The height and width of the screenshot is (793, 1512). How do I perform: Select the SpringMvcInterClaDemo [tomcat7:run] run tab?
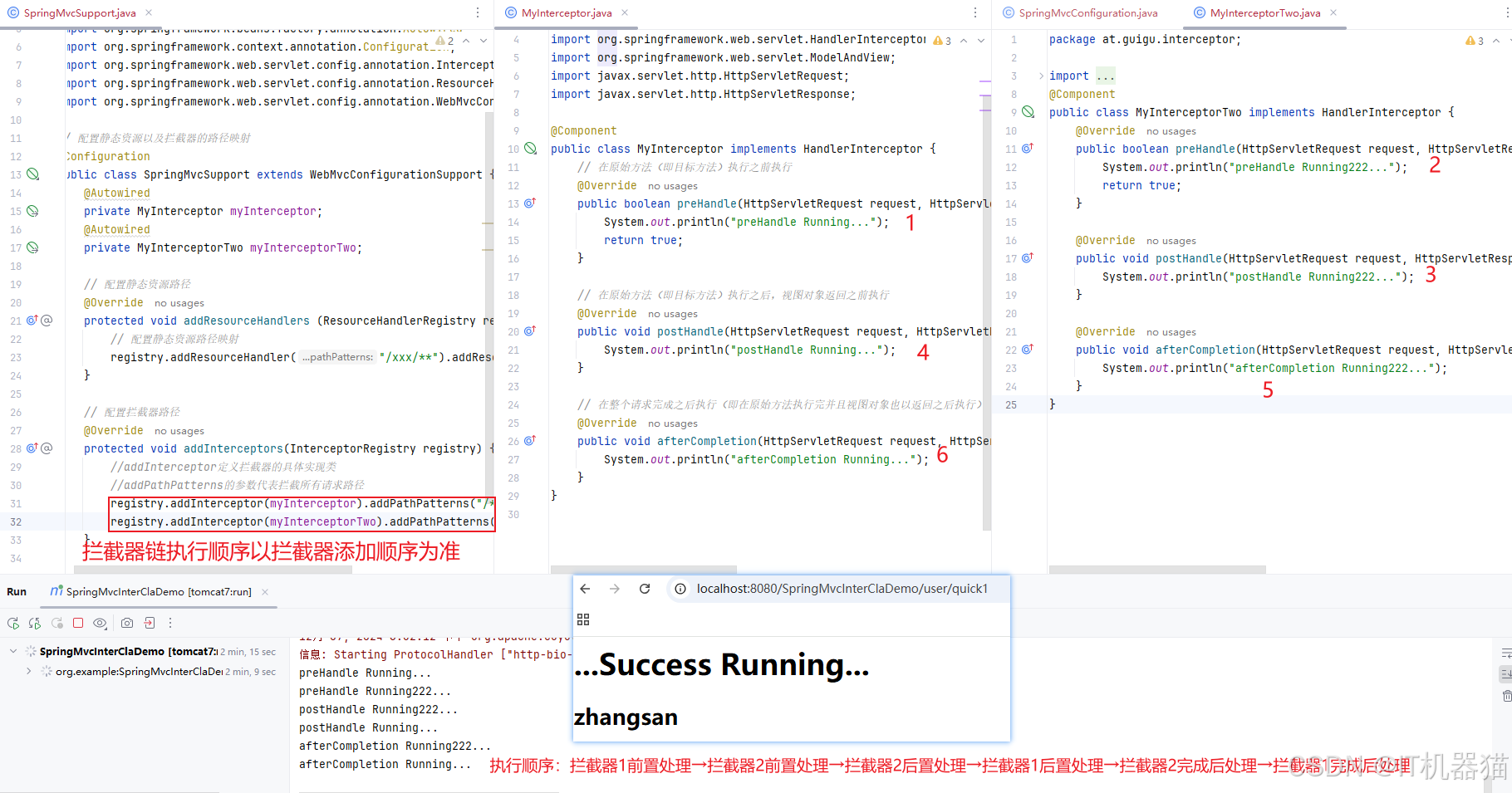click(158, 592)
